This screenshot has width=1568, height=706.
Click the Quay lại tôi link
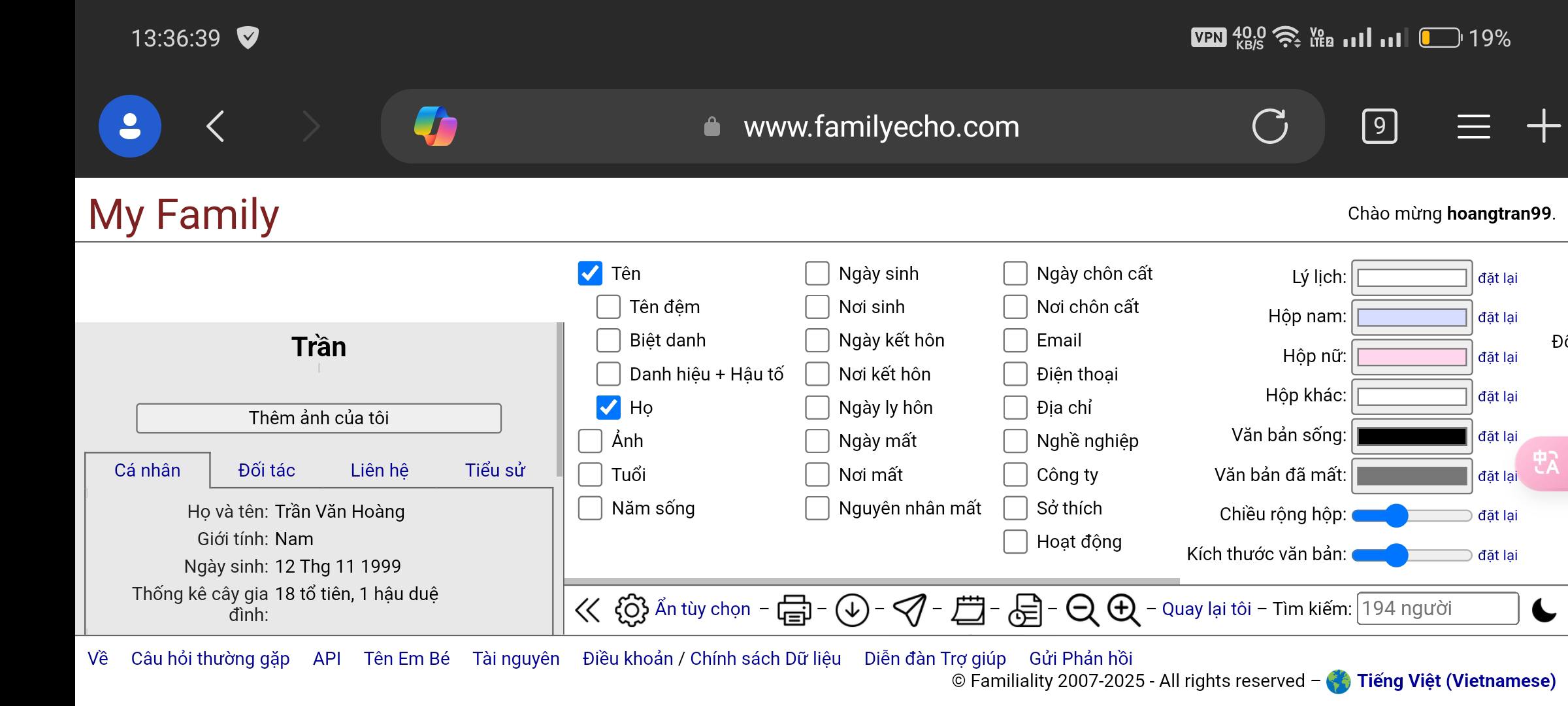click(1207, 609)
